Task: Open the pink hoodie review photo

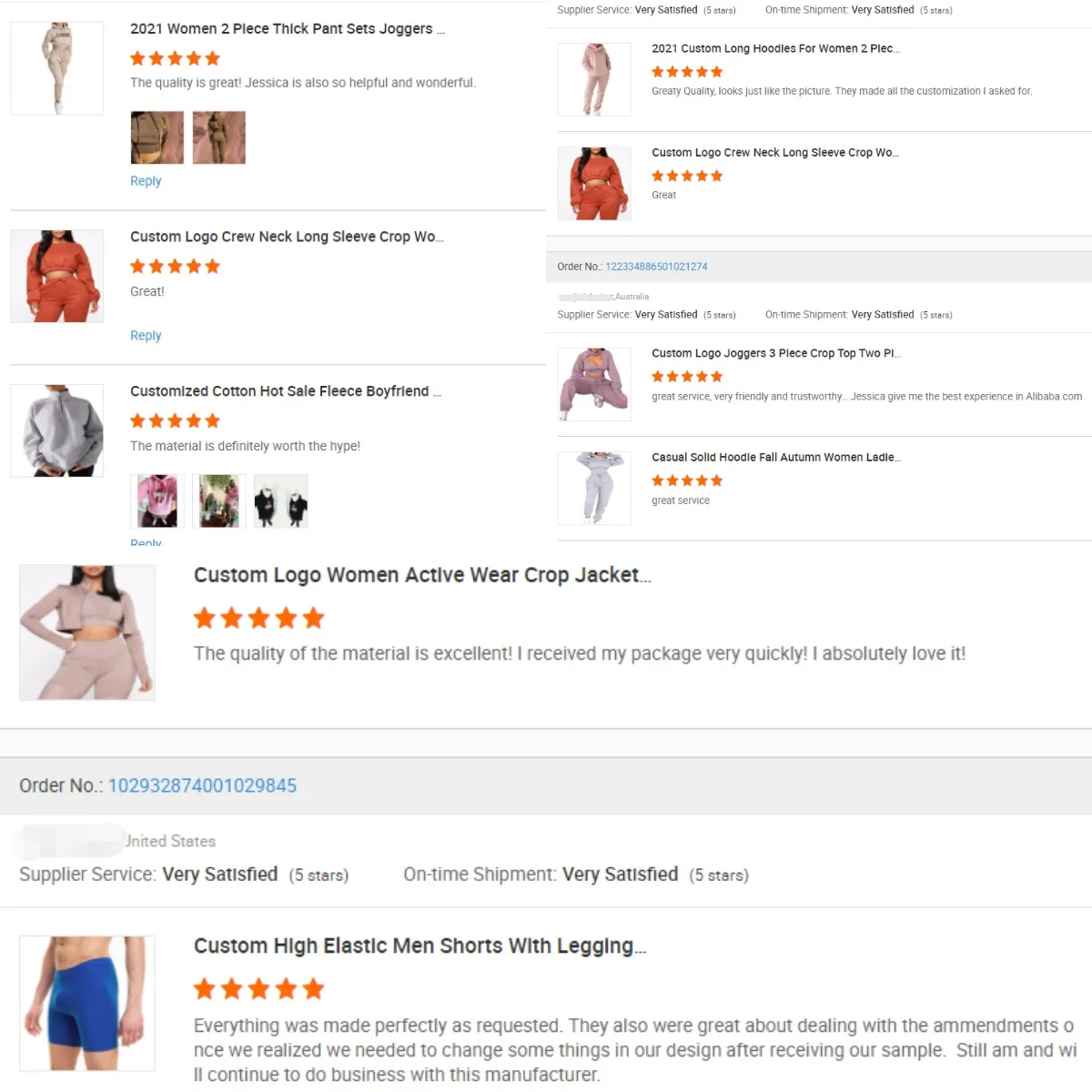Action: [157, 500]
